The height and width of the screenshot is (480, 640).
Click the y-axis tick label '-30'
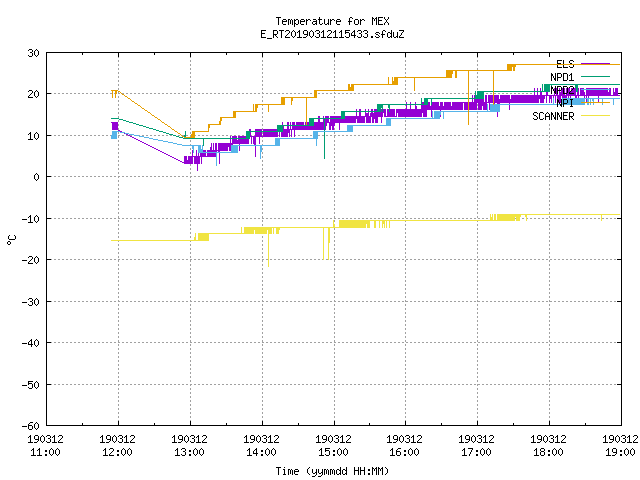tap(31, 302)
